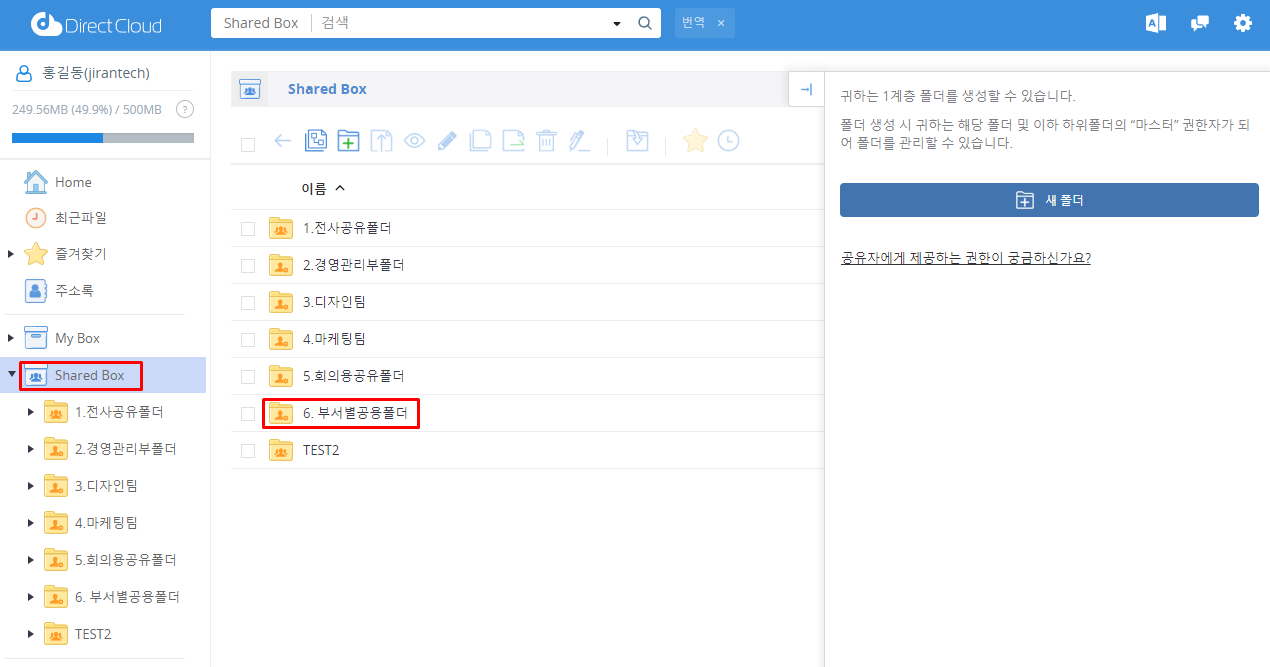This screenshot has width=1270, height=667.
Task: Click the 검색 search input field
Action: [460, 23]
